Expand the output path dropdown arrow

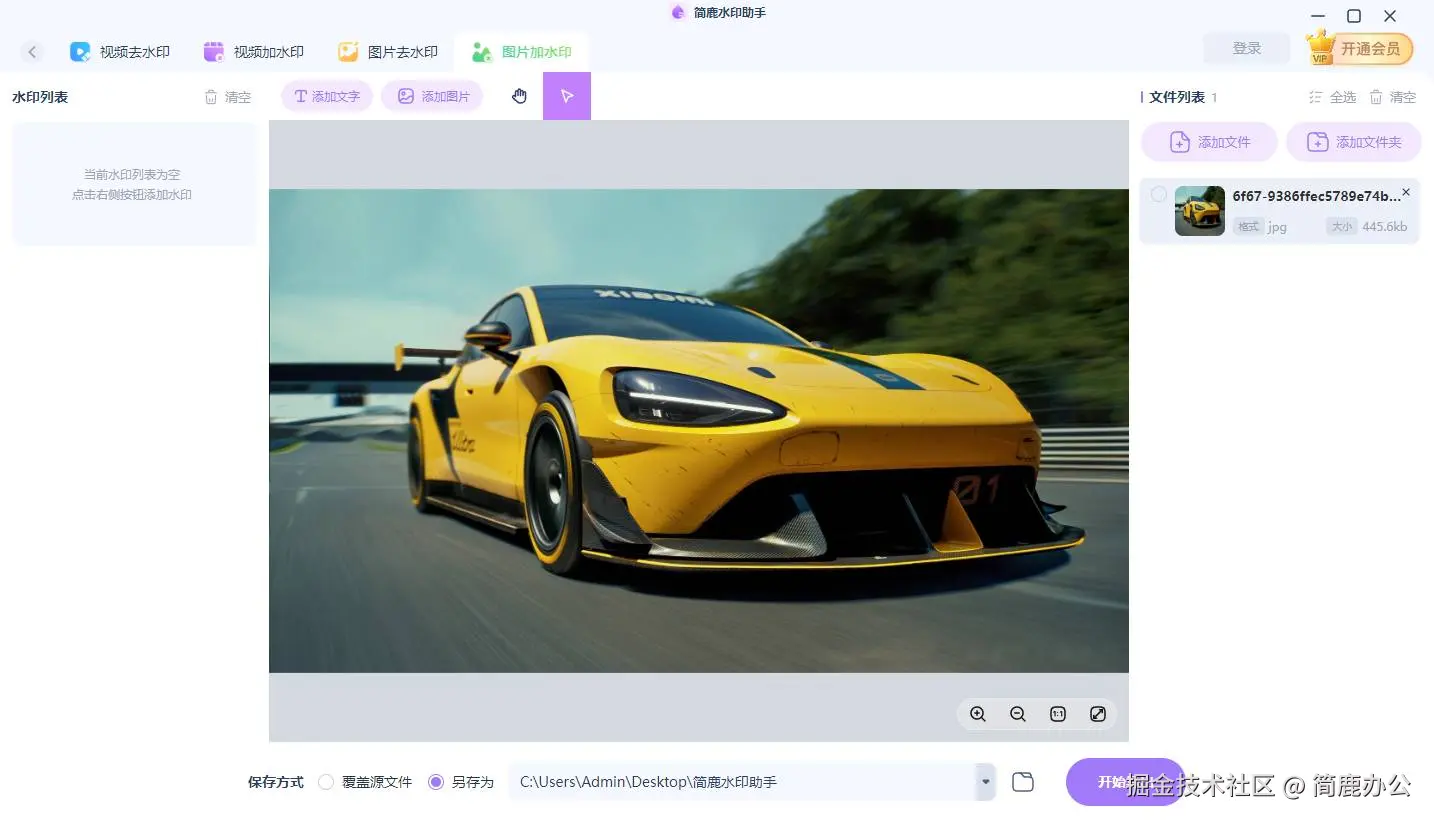click(986, 782)
